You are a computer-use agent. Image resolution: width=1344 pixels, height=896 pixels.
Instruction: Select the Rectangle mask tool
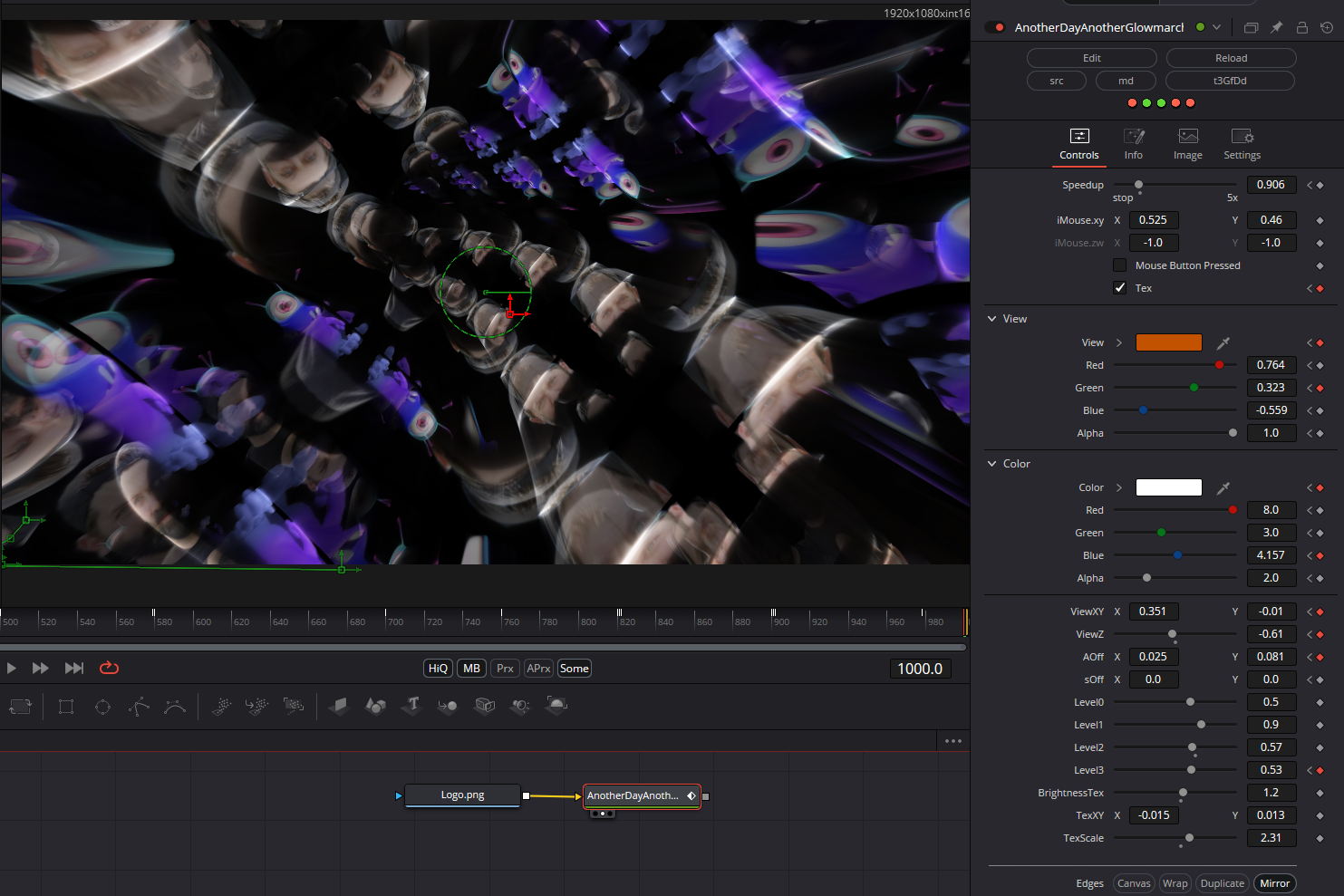tap(66, 706)
